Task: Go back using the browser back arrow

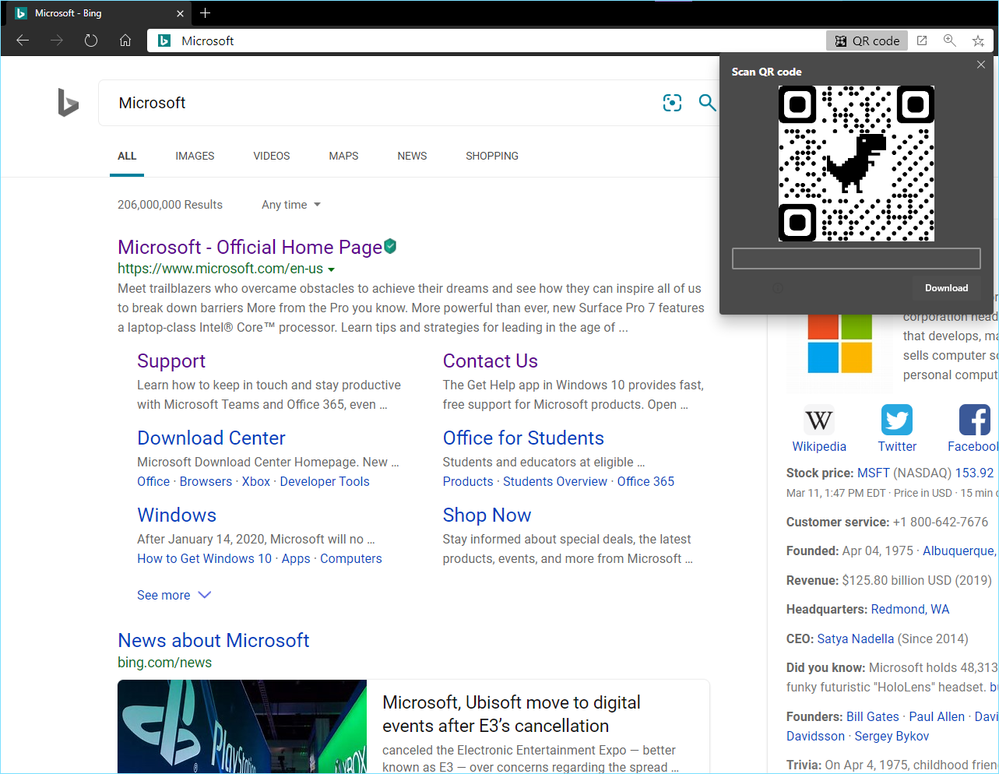Action: tap(23, 41)
